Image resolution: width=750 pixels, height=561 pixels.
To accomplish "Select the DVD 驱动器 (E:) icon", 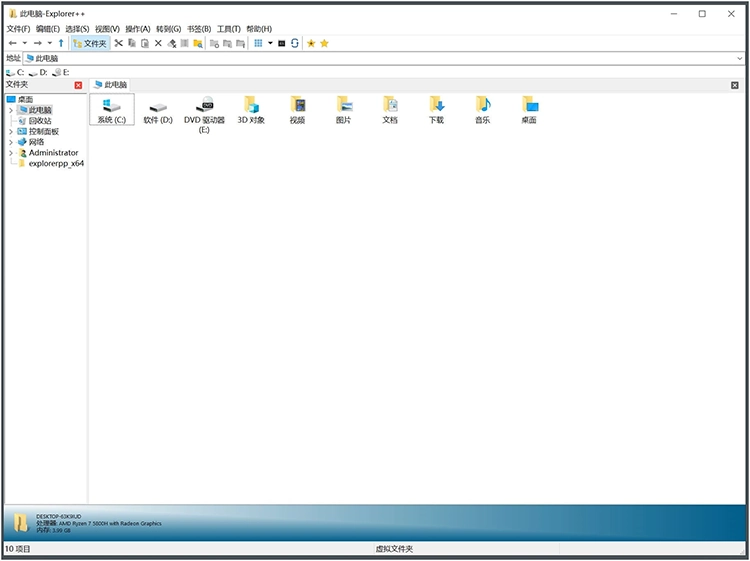I will [204, 109].
